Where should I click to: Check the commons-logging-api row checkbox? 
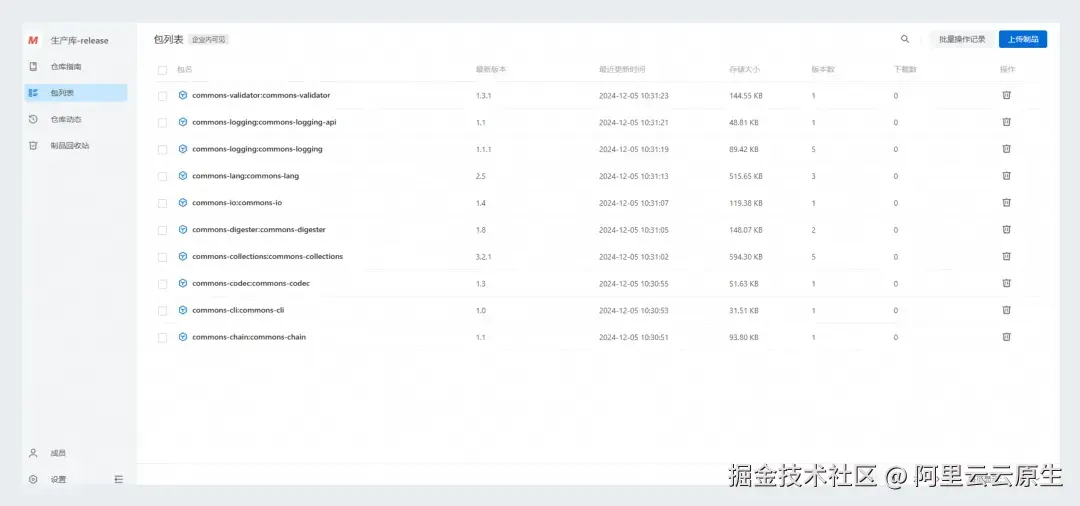(x=163, y=123)
